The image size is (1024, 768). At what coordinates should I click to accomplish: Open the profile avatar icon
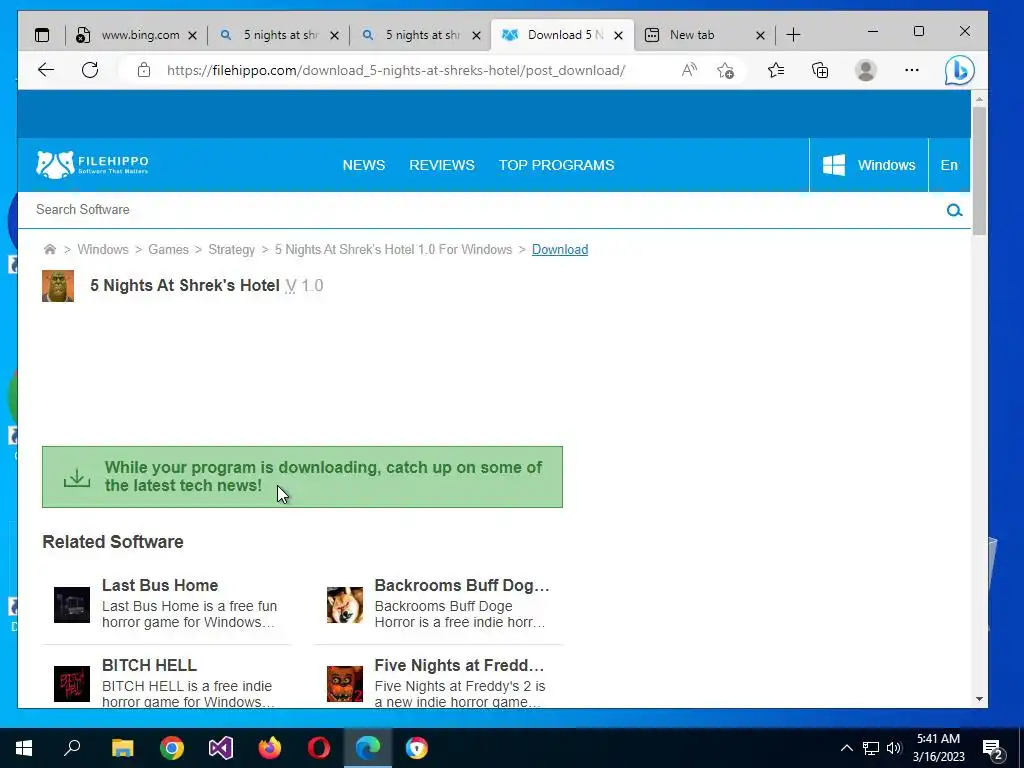pos(866,70)
